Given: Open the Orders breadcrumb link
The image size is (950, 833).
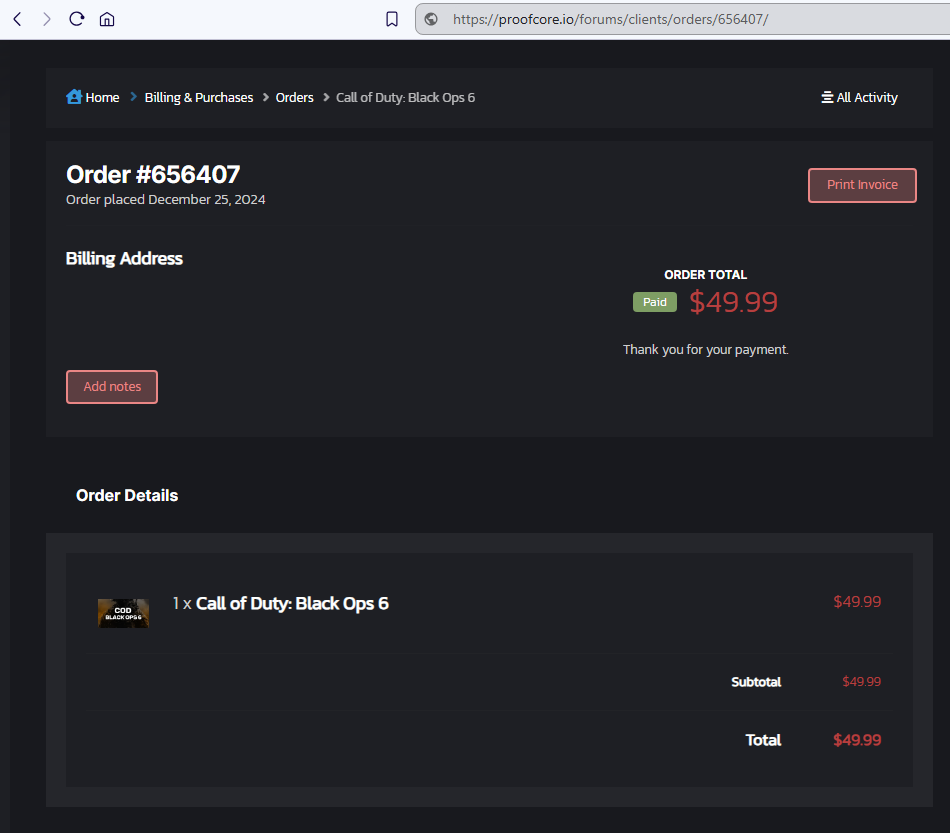Looking at the screenshot, I should tap(294, 98).
